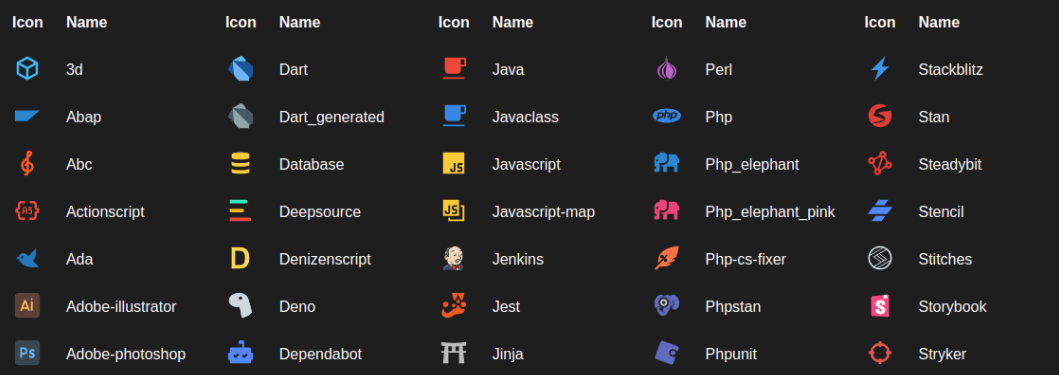Click the gray Dart_generated icon
This screenshot has height=375, width=1059.
pos(240,116)
